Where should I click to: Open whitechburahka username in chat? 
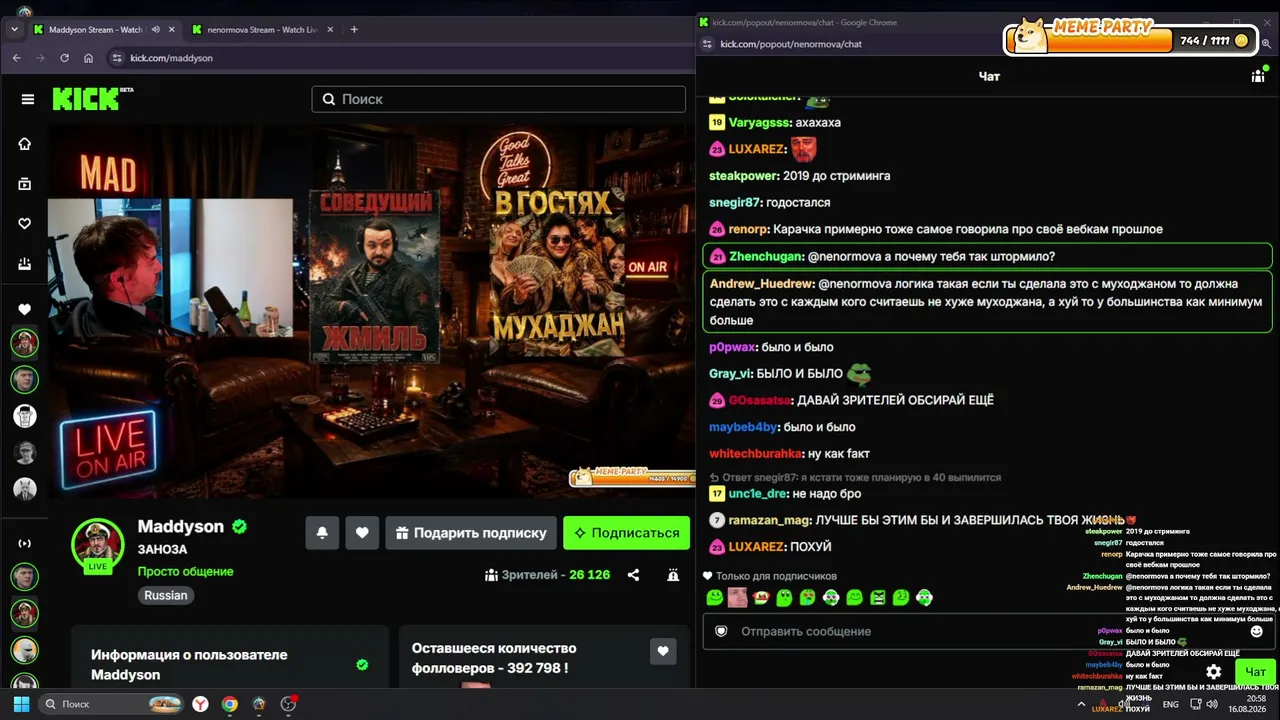click(756, 454)
